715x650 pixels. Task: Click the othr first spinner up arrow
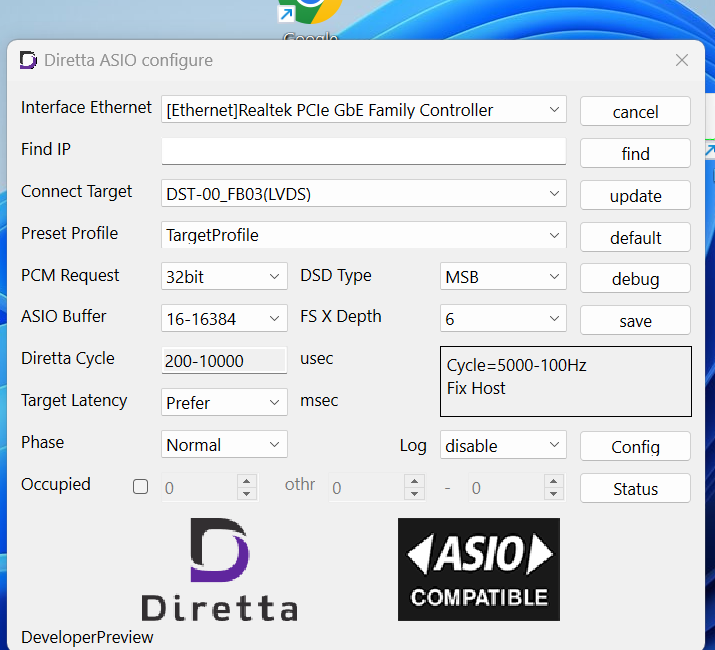click(414, 481)
